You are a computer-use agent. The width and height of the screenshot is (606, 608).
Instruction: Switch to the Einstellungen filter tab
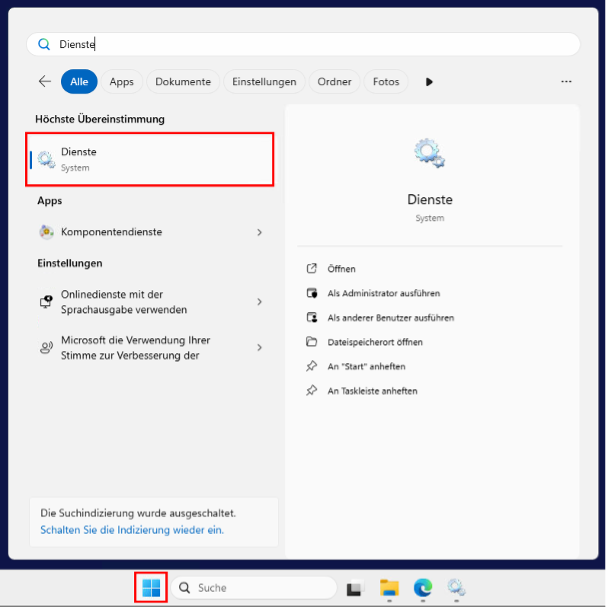[264, 81]
